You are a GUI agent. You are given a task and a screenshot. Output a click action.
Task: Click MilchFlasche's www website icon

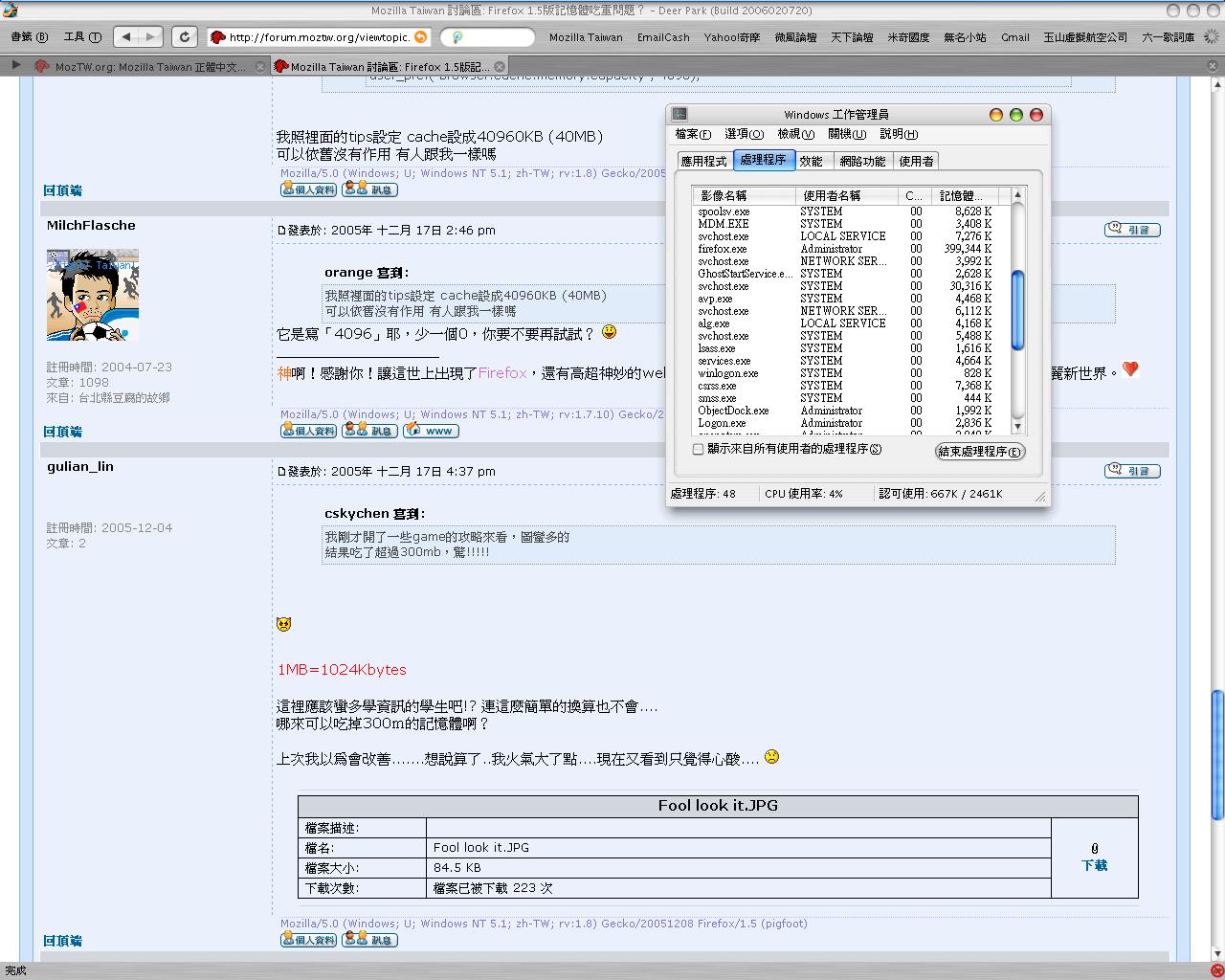click(x=431, y=431)
